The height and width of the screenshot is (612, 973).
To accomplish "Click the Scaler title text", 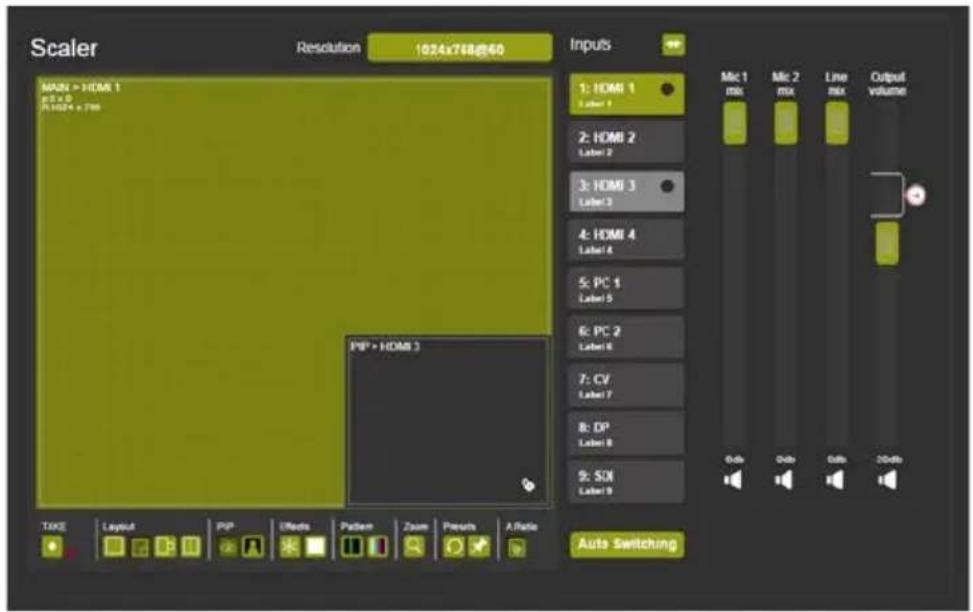I will pos(64,48).
